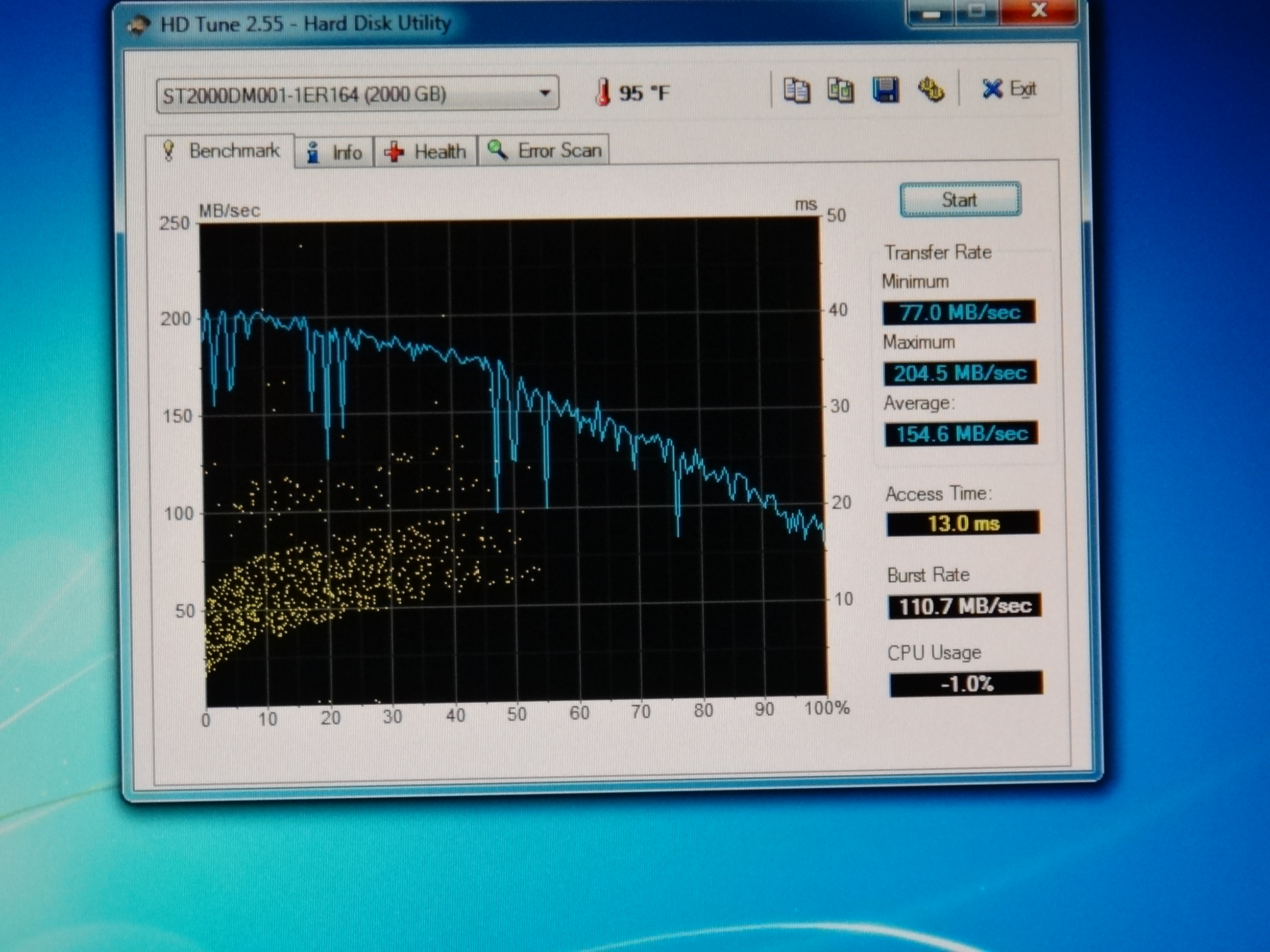Click the minimum 77.0 MB/sec value
This screenshot has height=952, width=1270.
[959, 312]
